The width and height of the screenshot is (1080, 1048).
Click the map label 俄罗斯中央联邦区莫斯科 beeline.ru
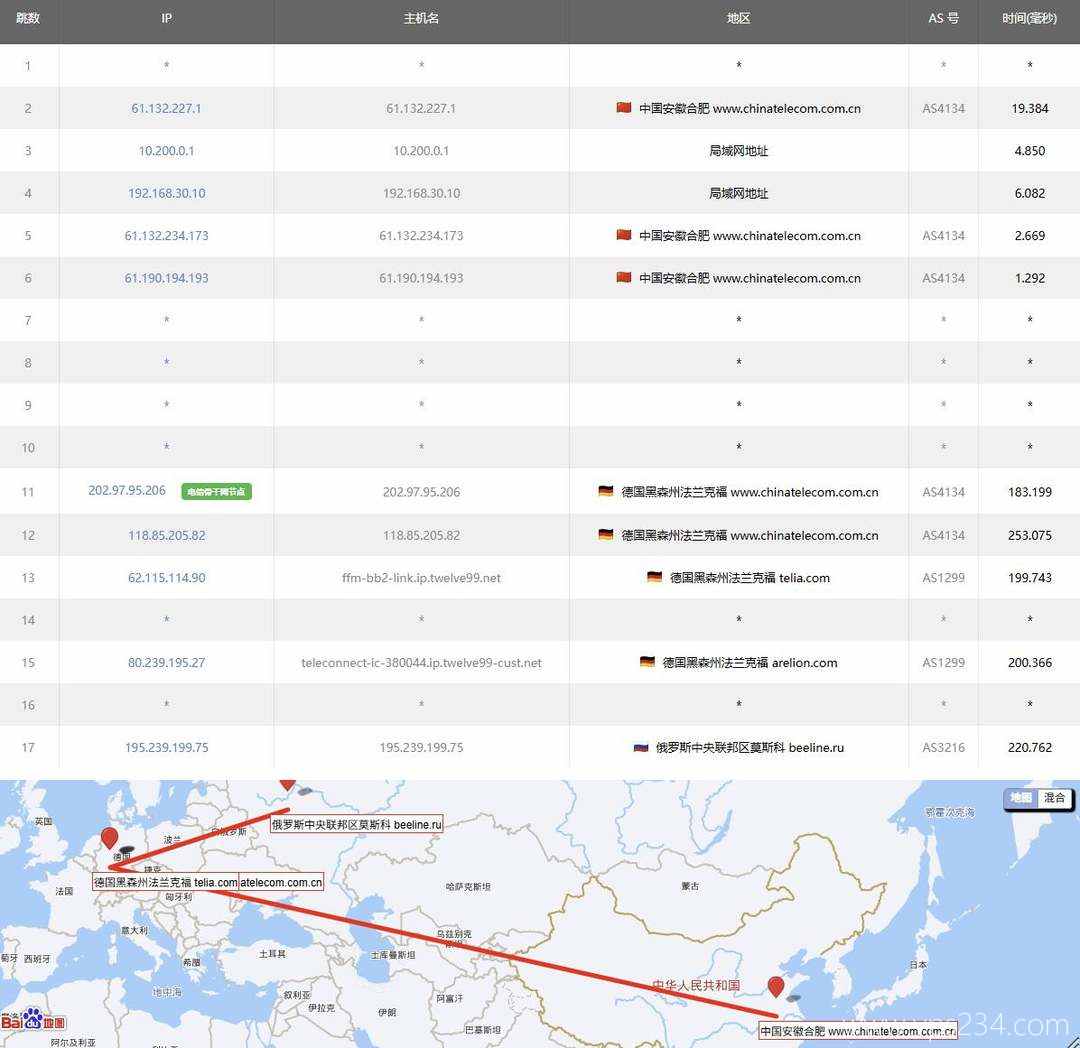pos(356,824)
